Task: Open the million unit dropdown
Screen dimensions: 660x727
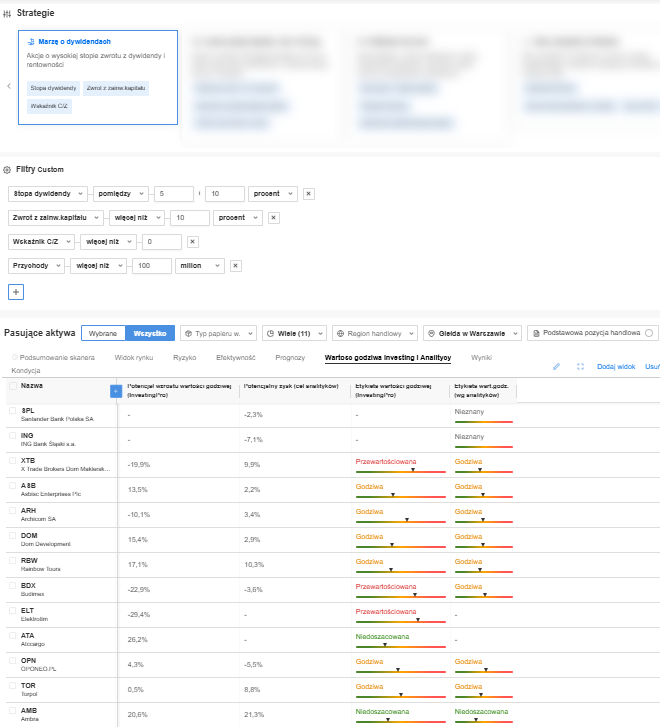Action: 200,266
